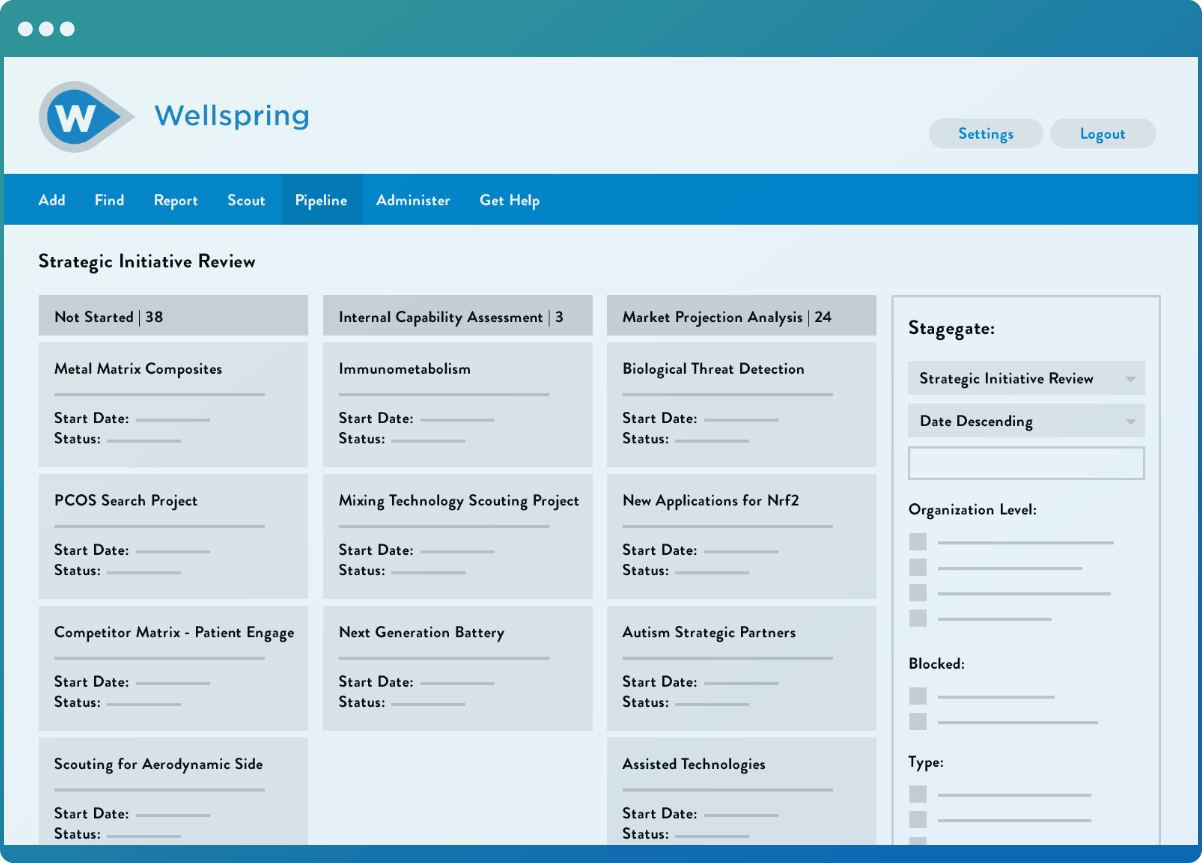Enable the first Type filter checkbox

(918, 795)
